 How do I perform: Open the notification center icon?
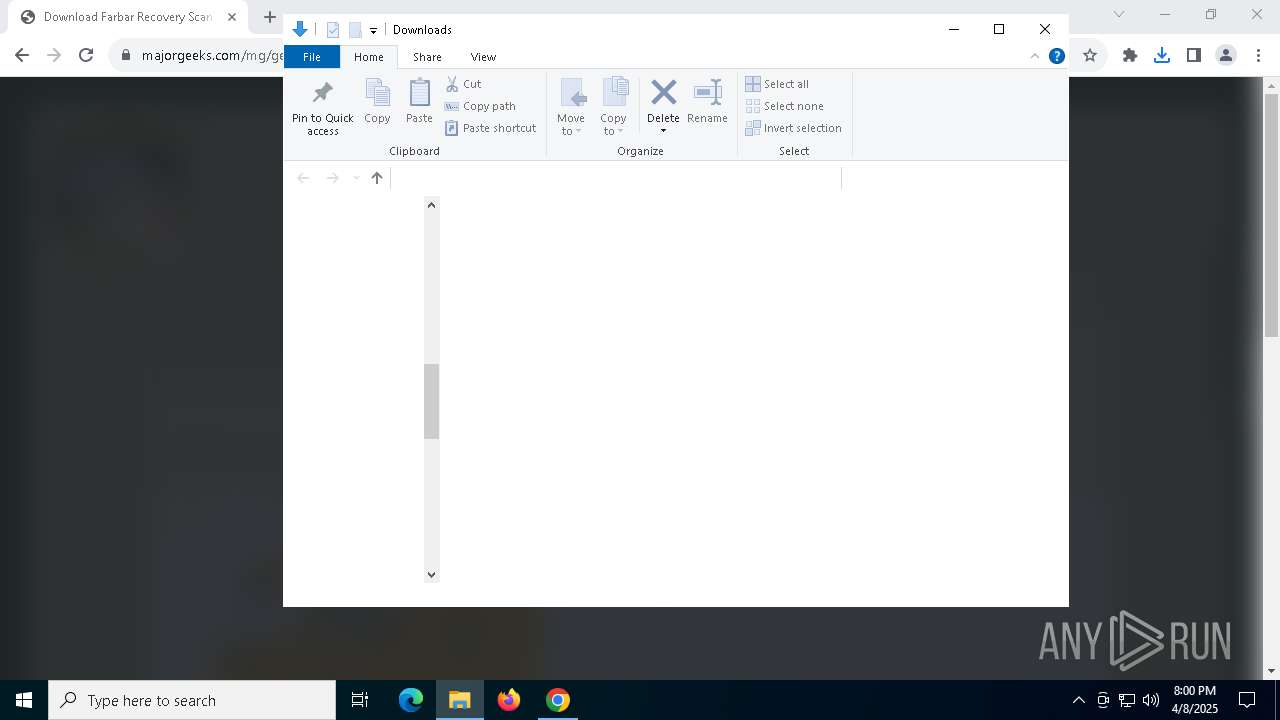pyautogui.click(x=1247, y=700)
